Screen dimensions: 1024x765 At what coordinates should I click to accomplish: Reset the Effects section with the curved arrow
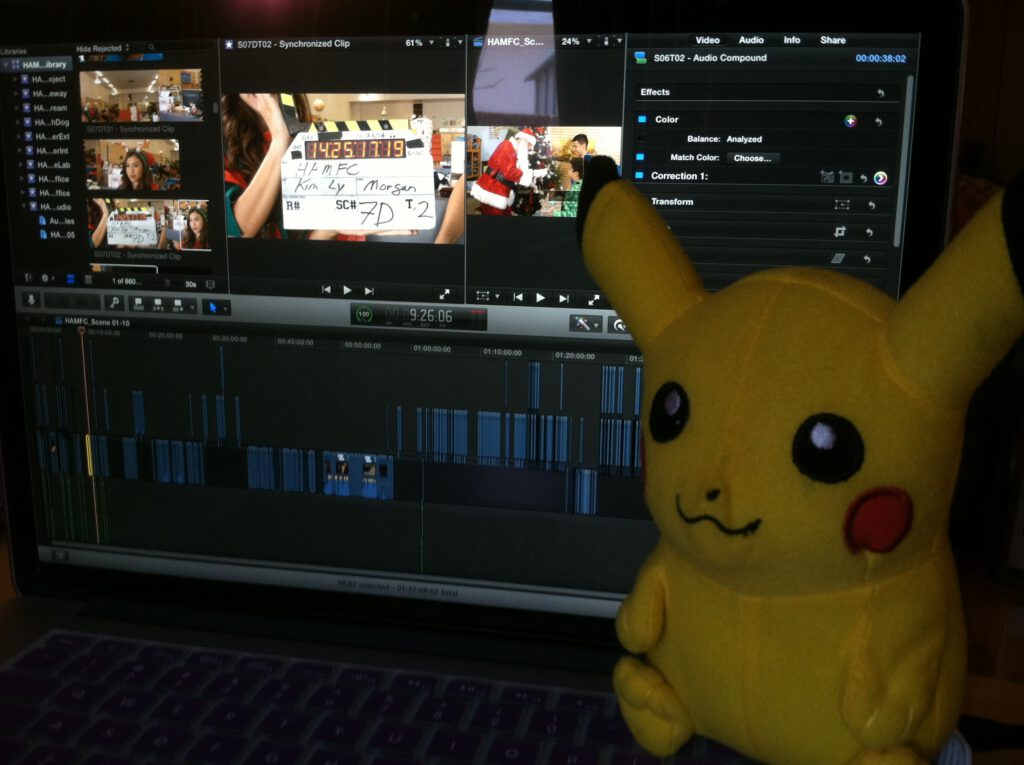pos(880,93)
